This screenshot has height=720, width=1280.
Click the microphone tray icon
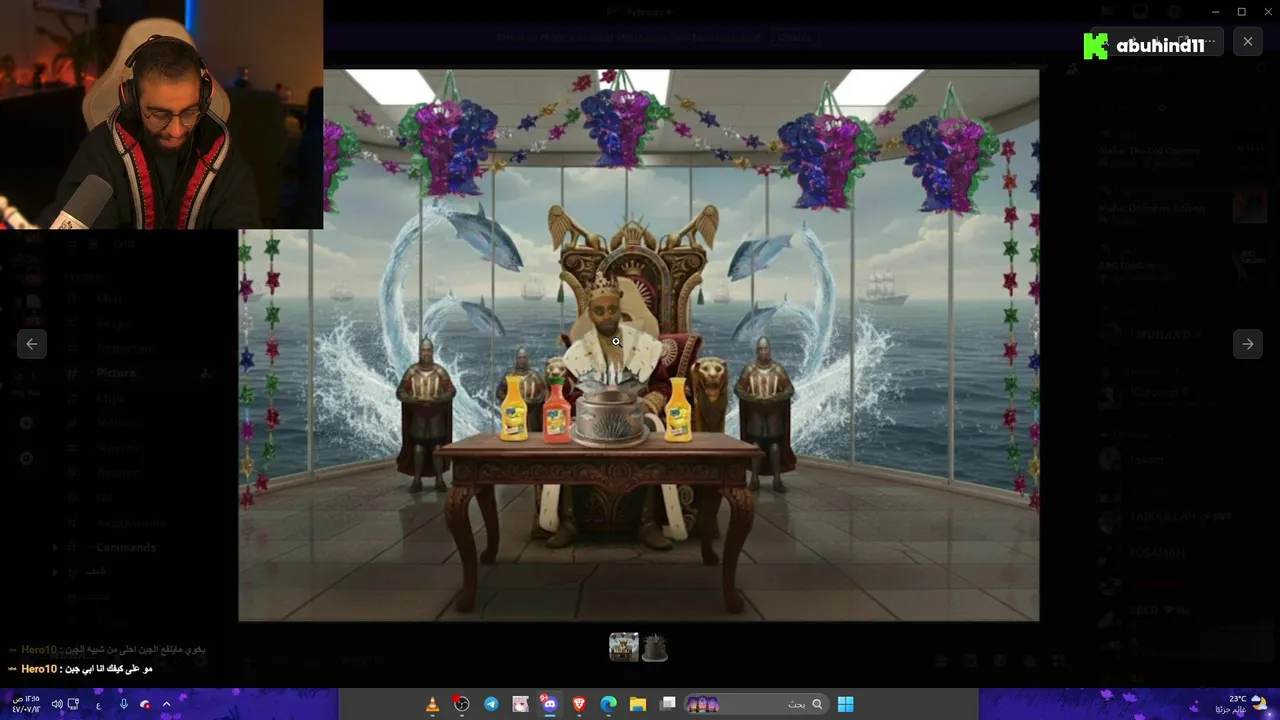(123, 704)
